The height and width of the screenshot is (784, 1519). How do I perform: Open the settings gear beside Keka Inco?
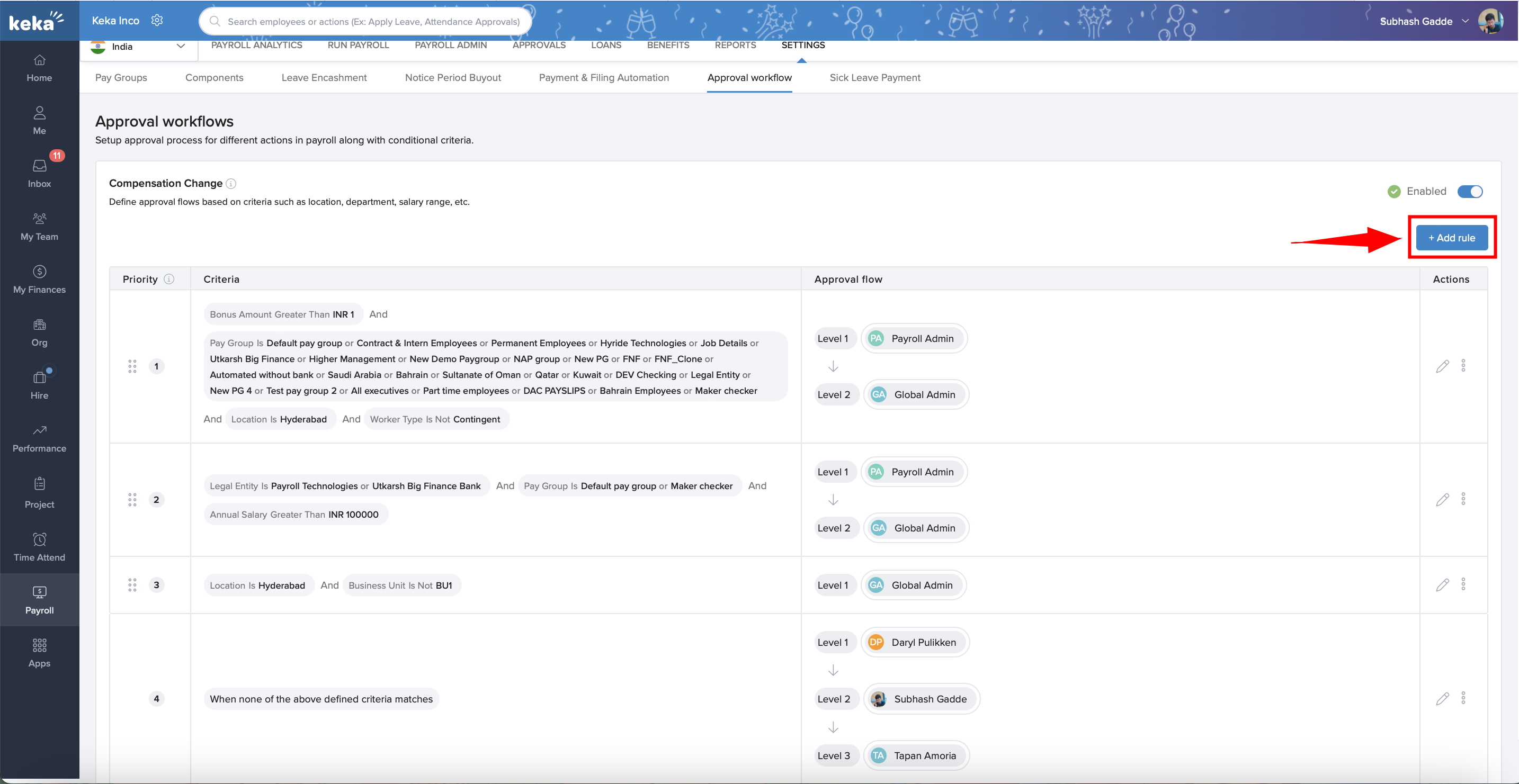pos(157,21)
